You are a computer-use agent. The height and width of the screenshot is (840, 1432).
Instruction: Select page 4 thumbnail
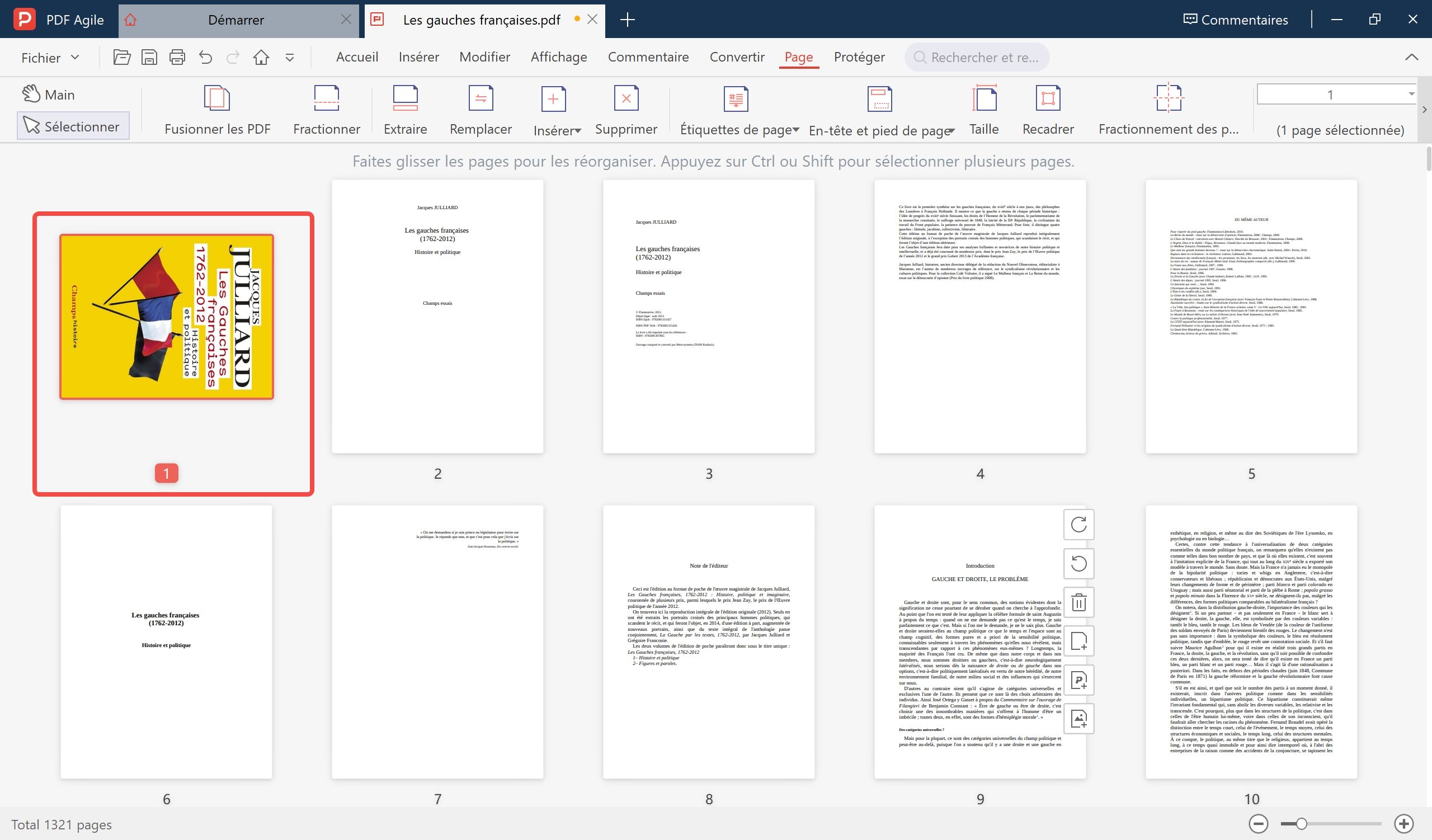tap(979, 317)
